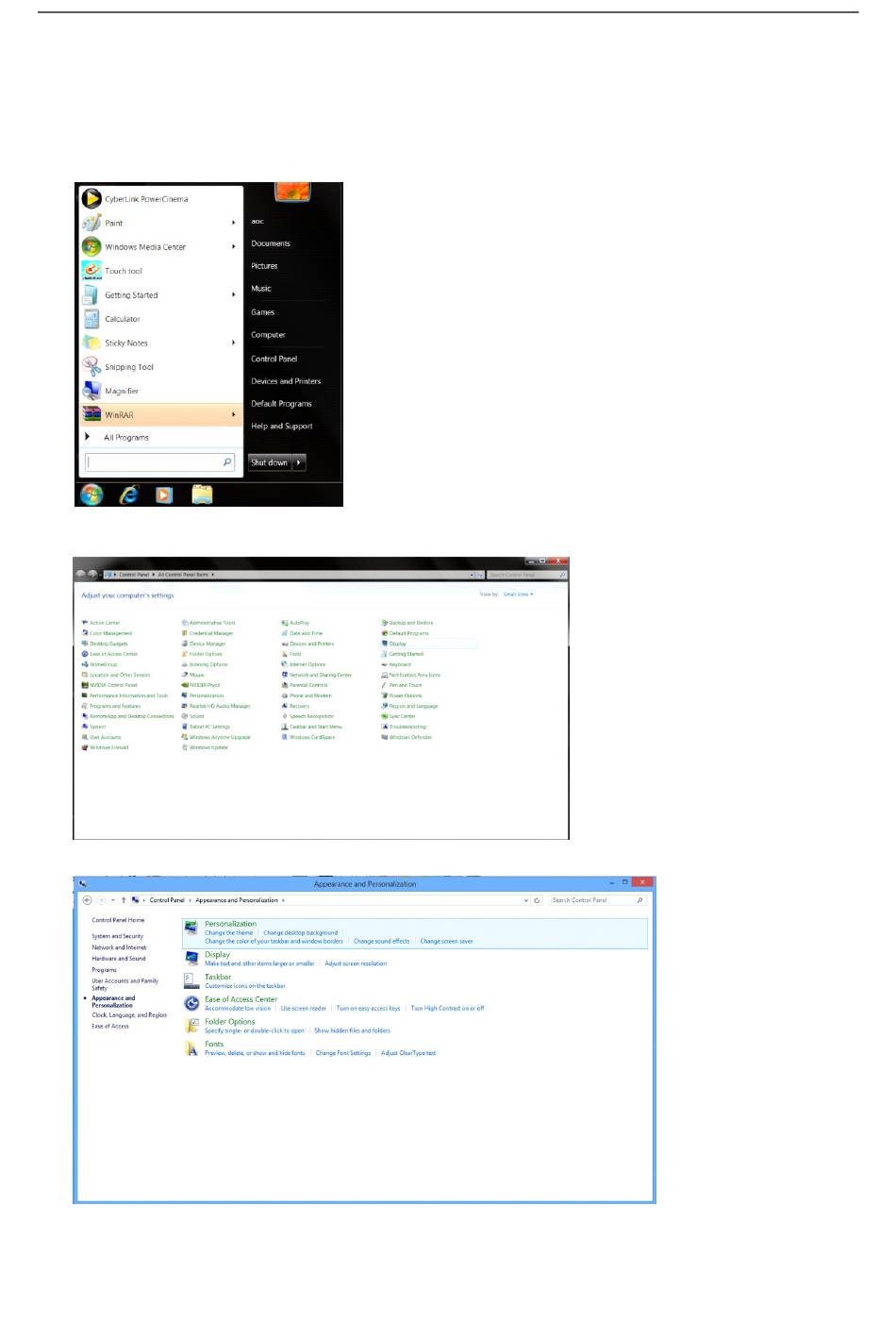Click back arrow in Appearance and Personalization window

coord(88,900)
